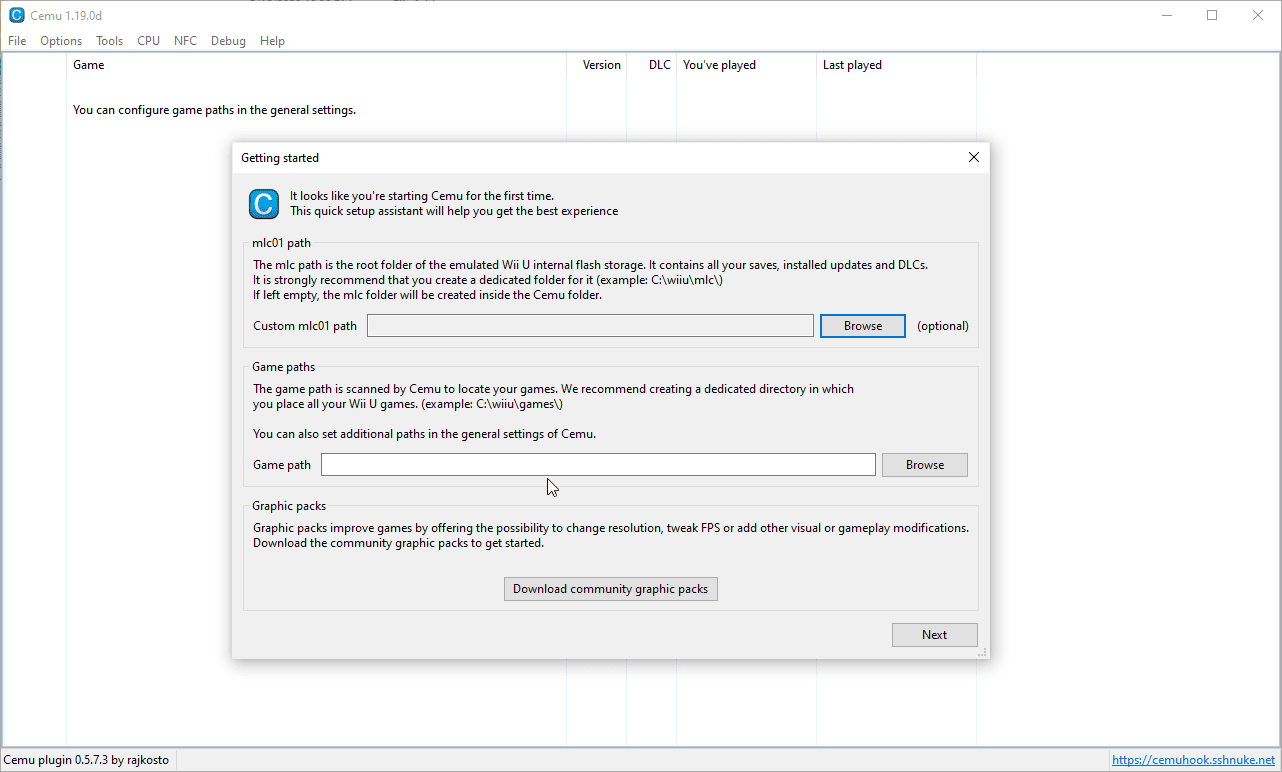Sort by the Last played column
The image size is (1282, 772).
click(x=852, y=65)
